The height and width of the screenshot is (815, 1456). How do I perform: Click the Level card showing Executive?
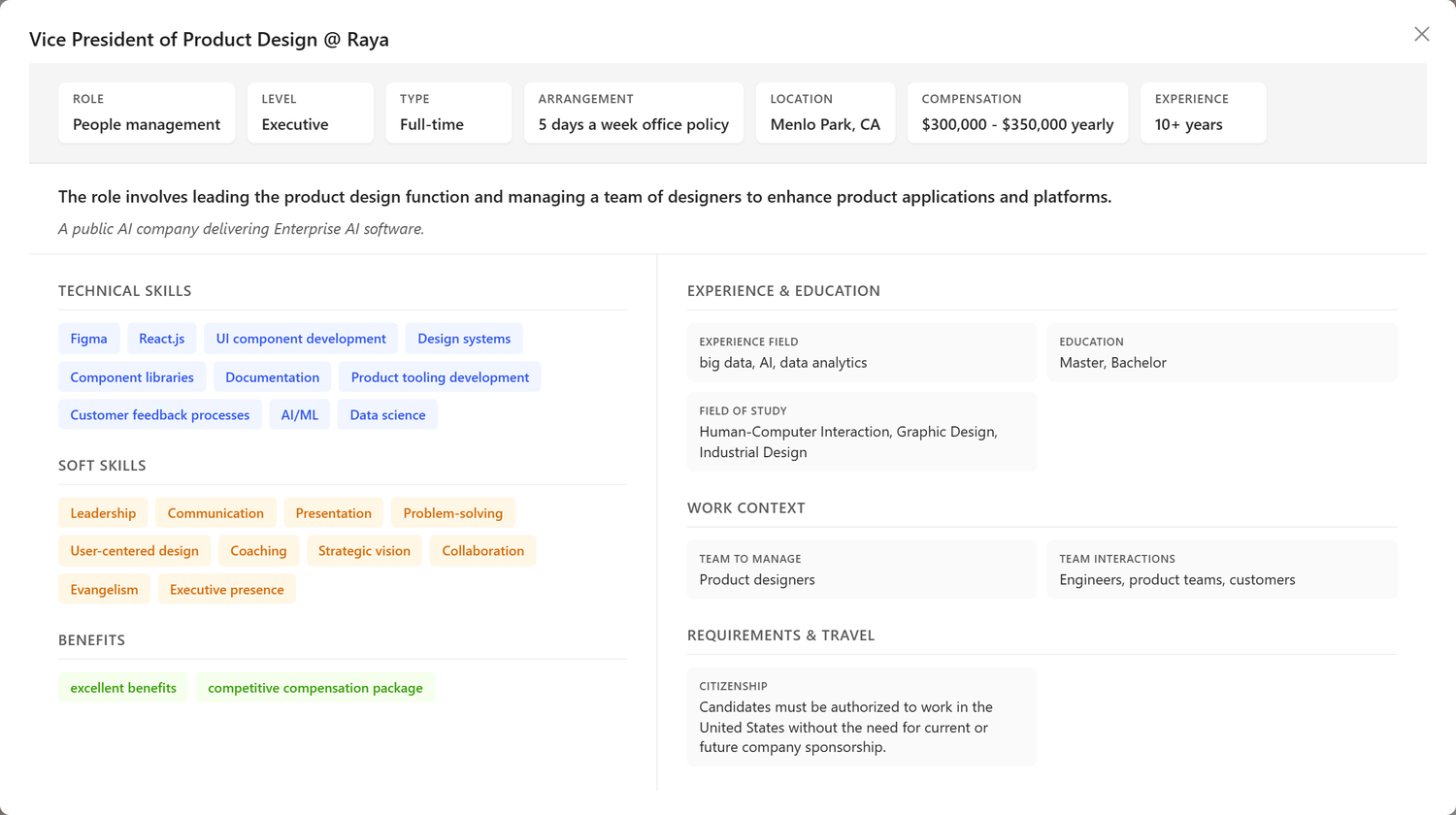311,113
